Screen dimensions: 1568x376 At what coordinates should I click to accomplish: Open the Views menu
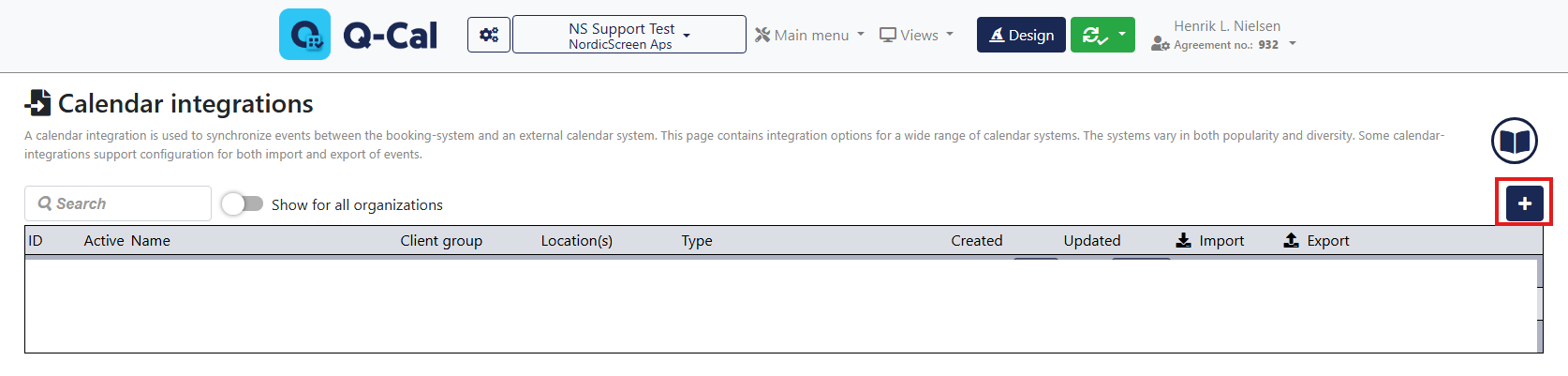point(916,35)
